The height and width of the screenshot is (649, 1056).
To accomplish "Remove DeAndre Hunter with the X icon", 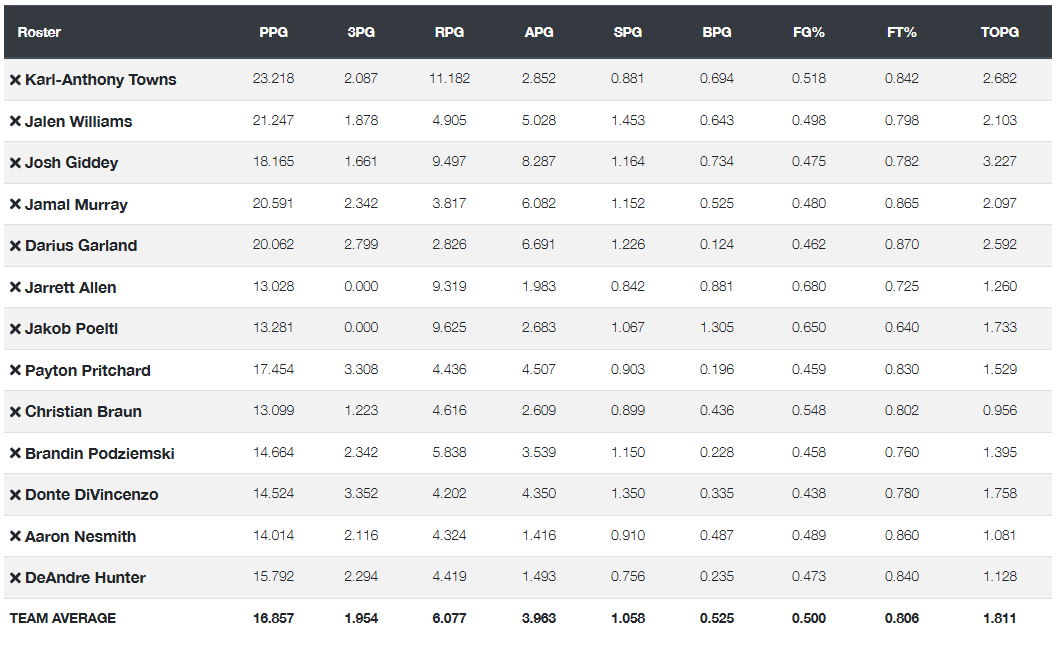I will [x=15, y=578].
